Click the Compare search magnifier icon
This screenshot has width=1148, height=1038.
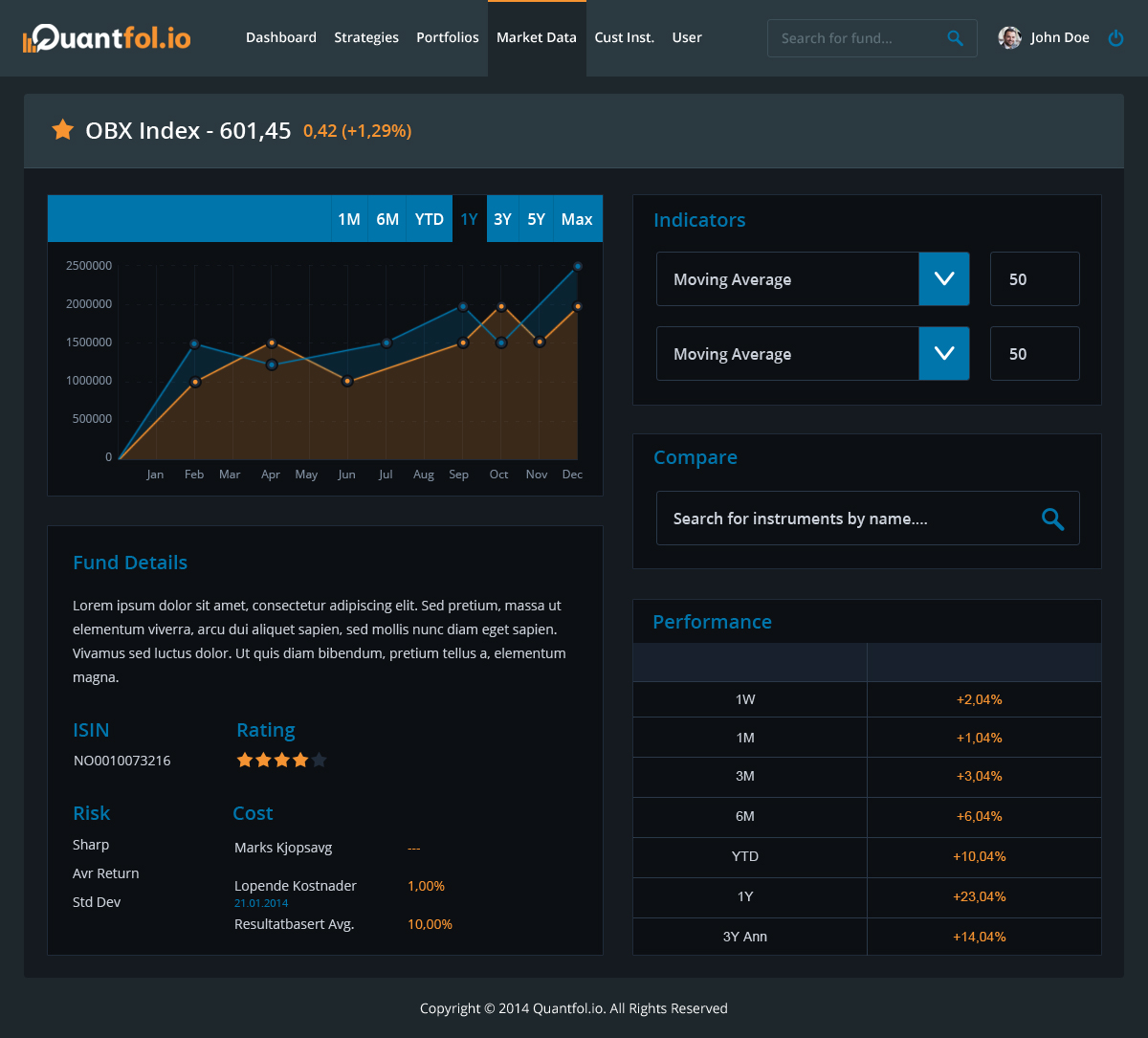click(x=1052, y=519)
